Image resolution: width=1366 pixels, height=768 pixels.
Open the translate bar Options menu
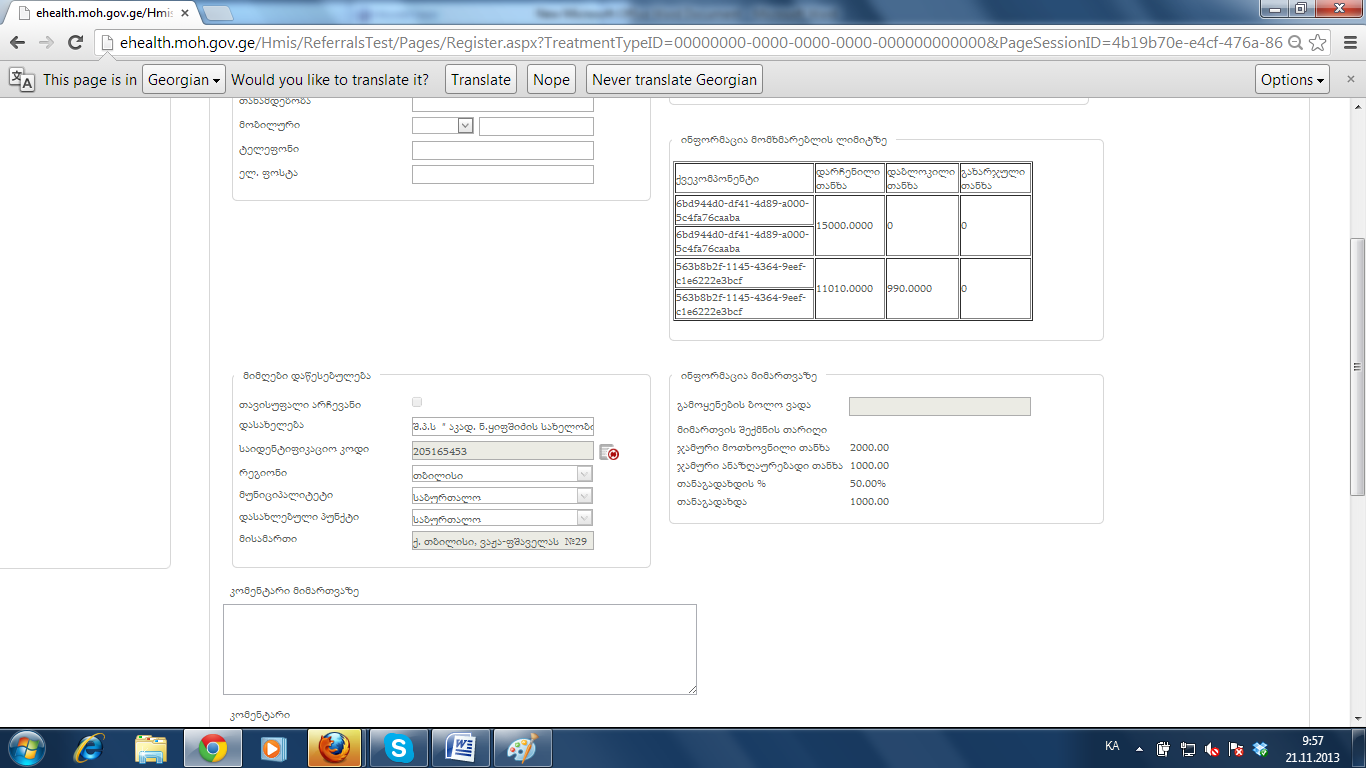(1292, 80)
